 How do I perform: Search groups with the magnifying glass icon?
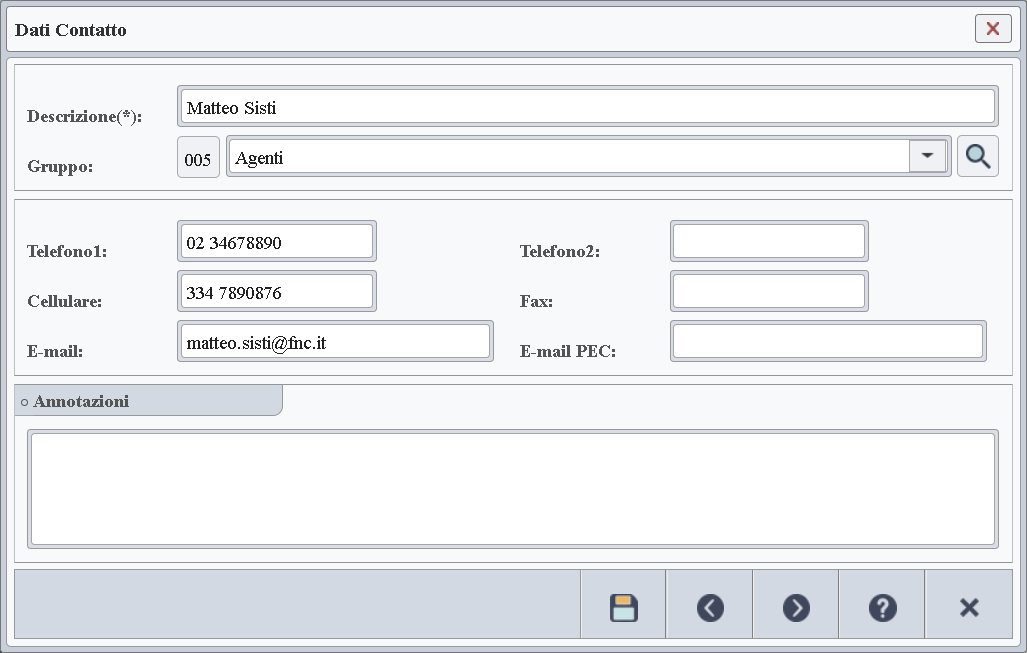[x=977, y=157]
